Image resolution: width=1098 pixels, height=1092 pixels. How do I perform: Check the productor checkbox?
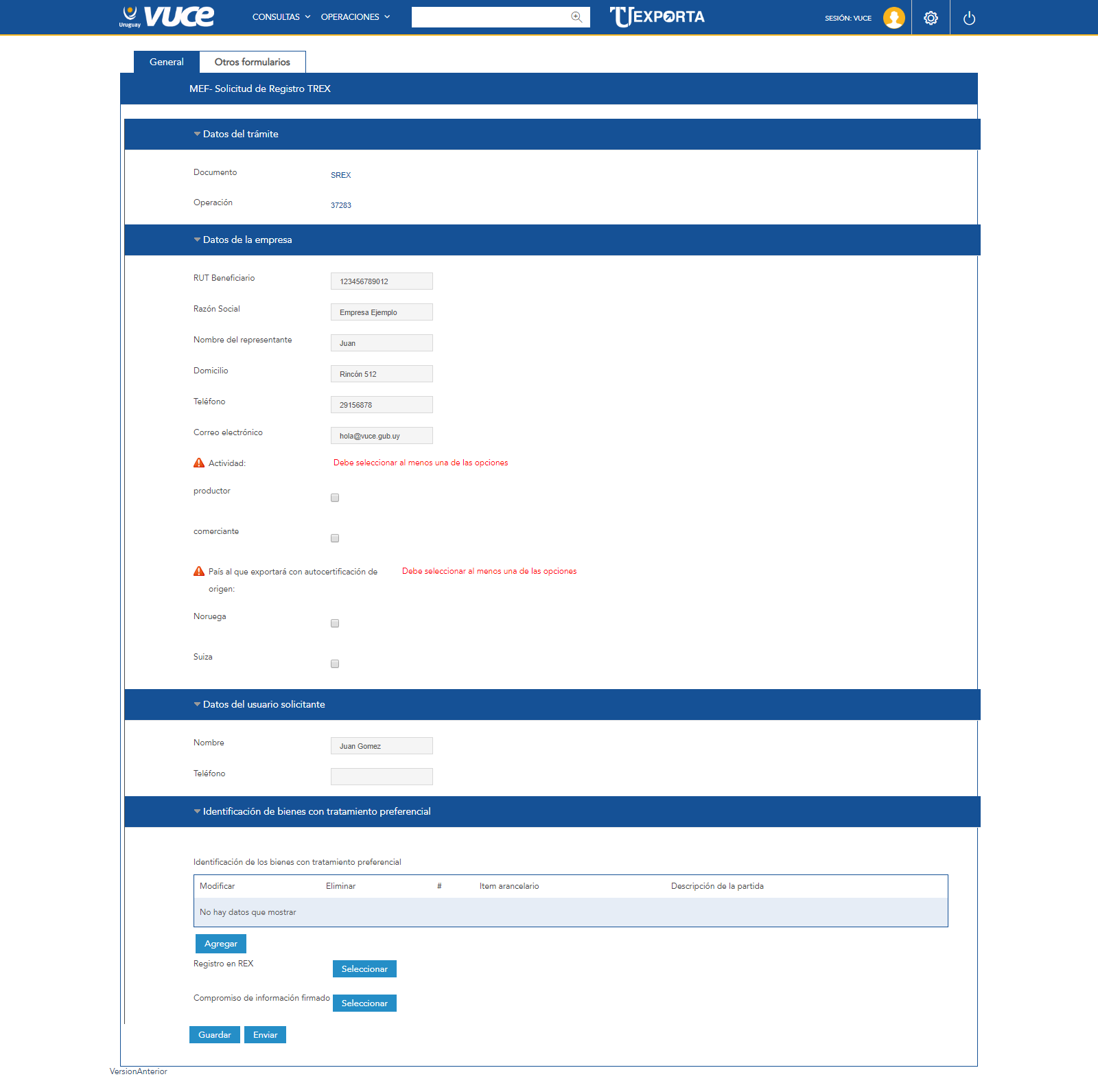tap(335, 498)
